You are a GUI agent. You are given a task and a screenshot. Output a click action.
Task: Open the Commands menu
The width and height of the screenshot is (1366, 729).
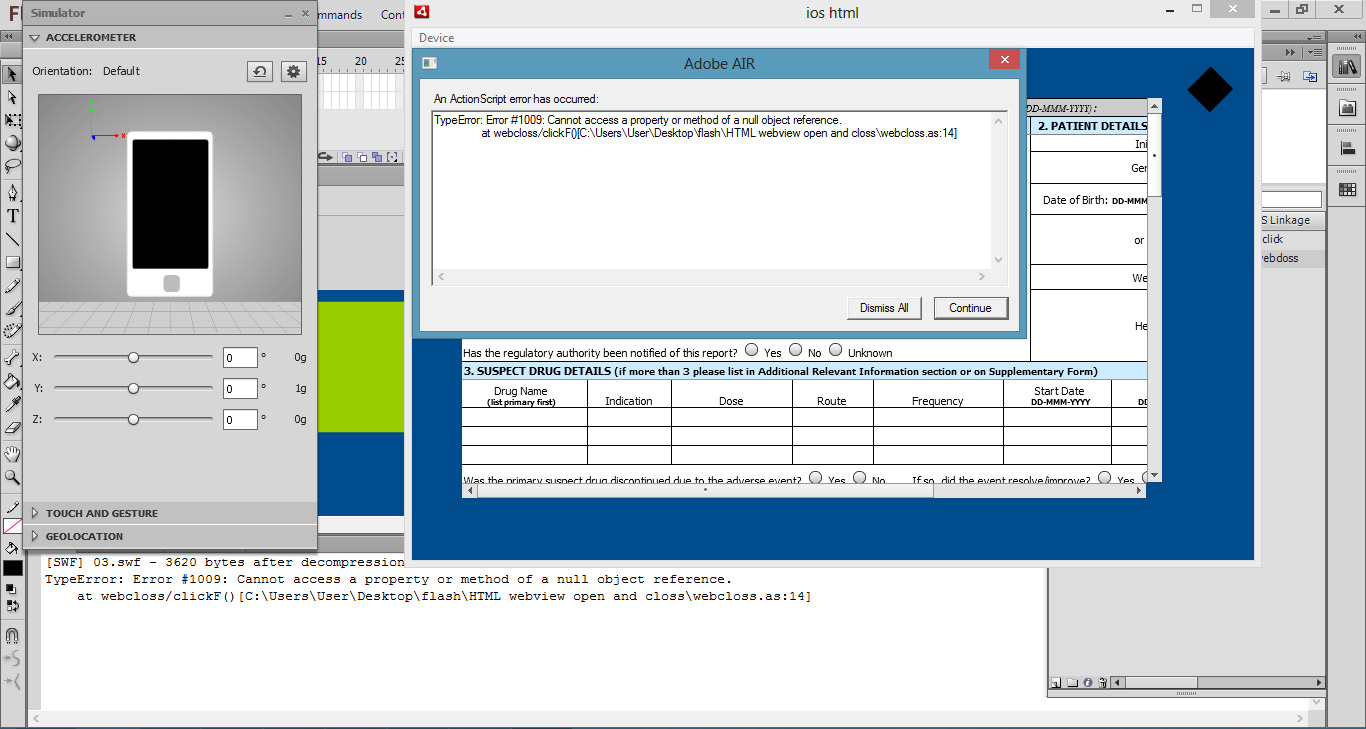(338, 15)
